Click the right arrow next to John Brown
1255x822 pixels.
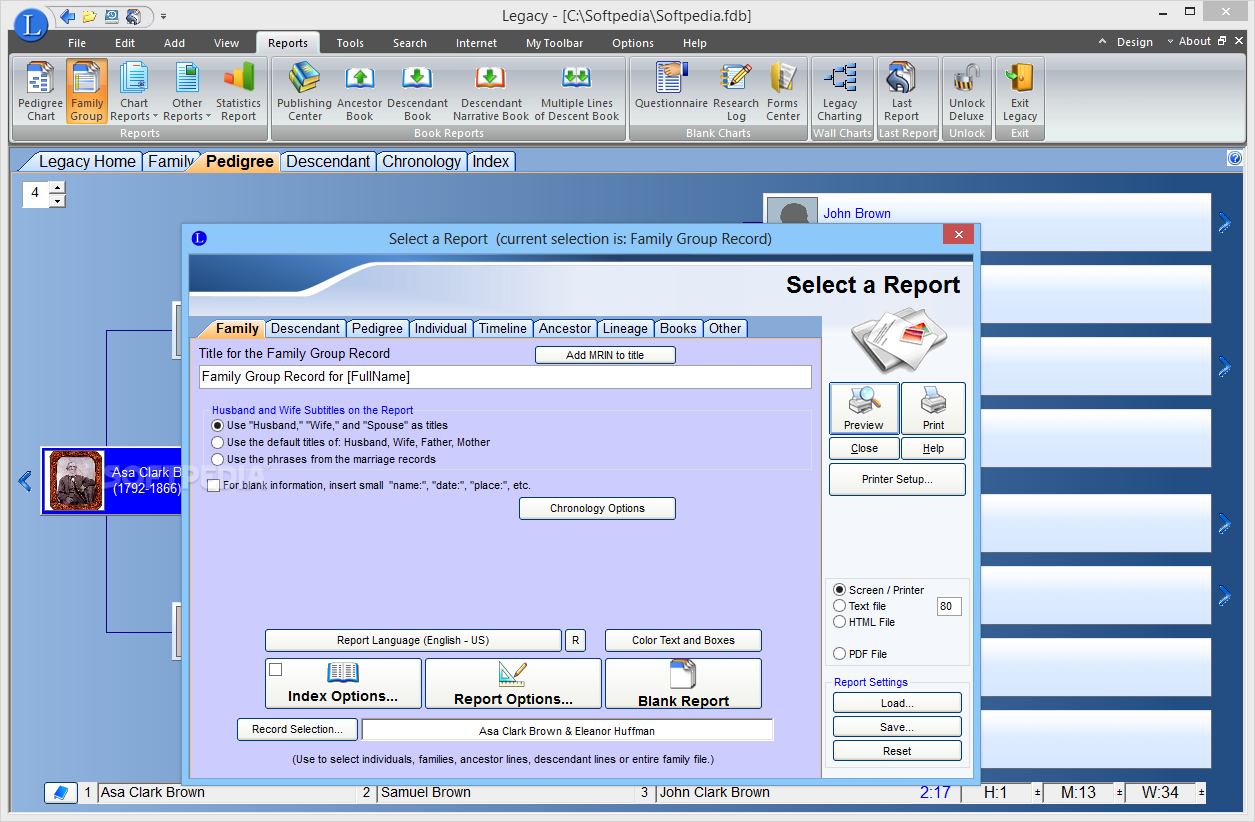(x=1225, y=223)
